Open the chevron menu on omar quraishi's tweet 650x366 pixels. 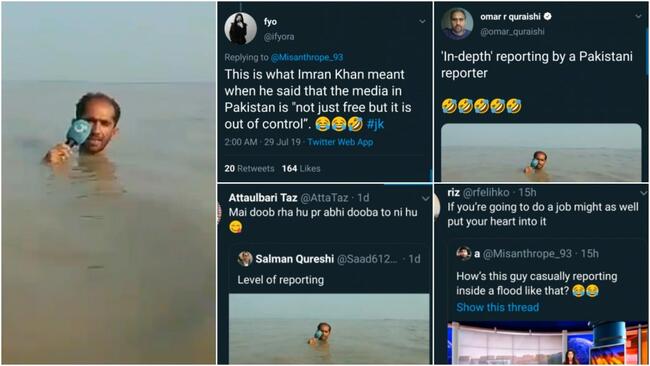(x=638, y=16)
